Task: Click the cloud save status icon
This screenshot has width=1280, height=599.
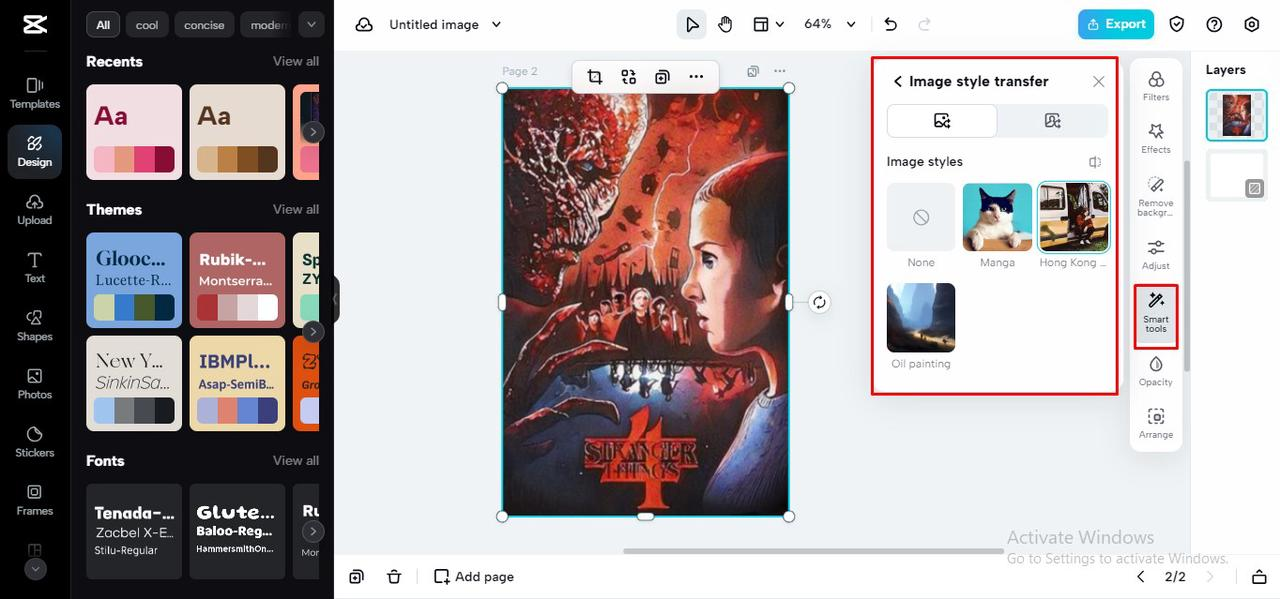Action: click(364, 24)
